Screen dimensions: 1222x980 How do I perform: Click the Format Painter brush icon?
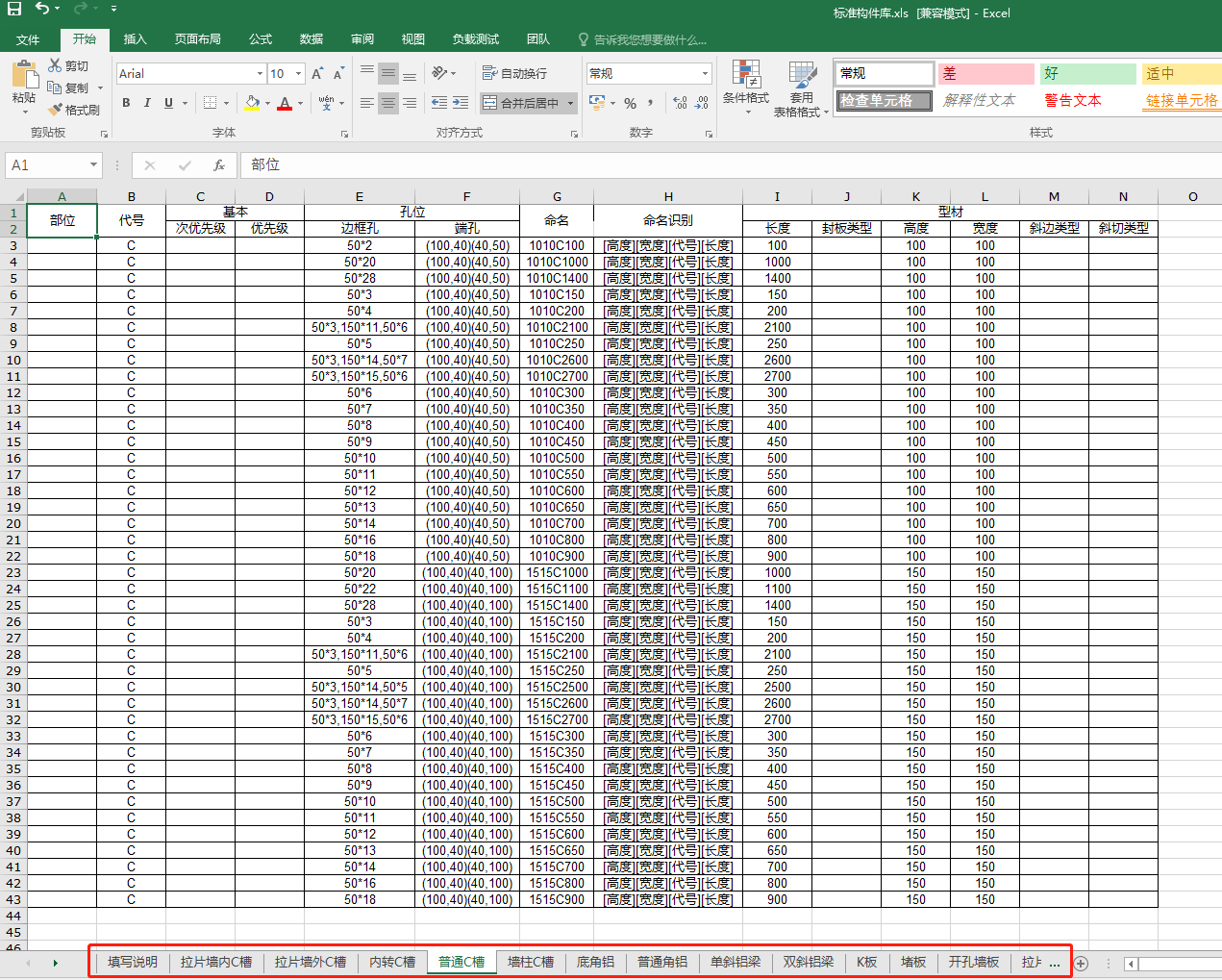click(x=56, y=110)
